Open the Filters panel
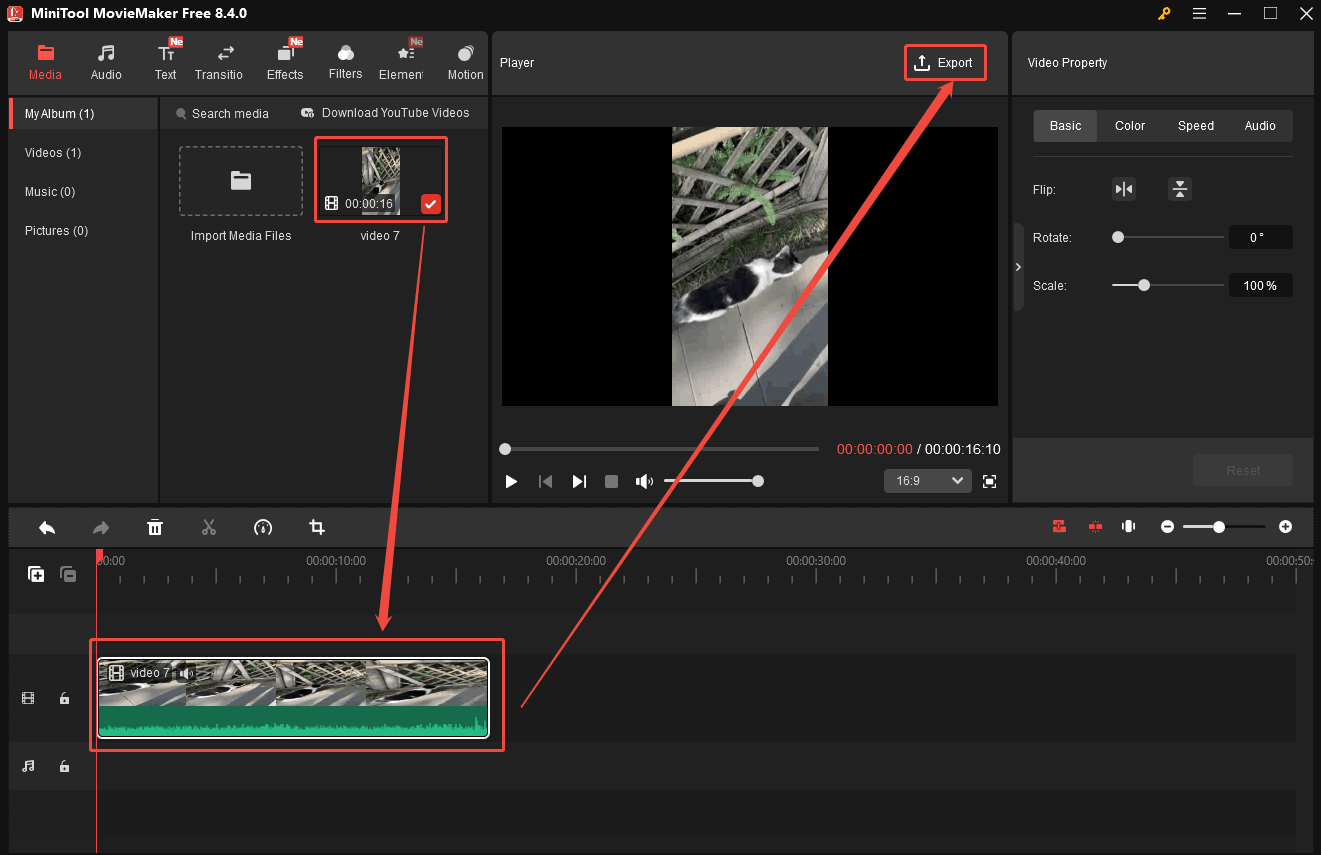 [345, 60]
